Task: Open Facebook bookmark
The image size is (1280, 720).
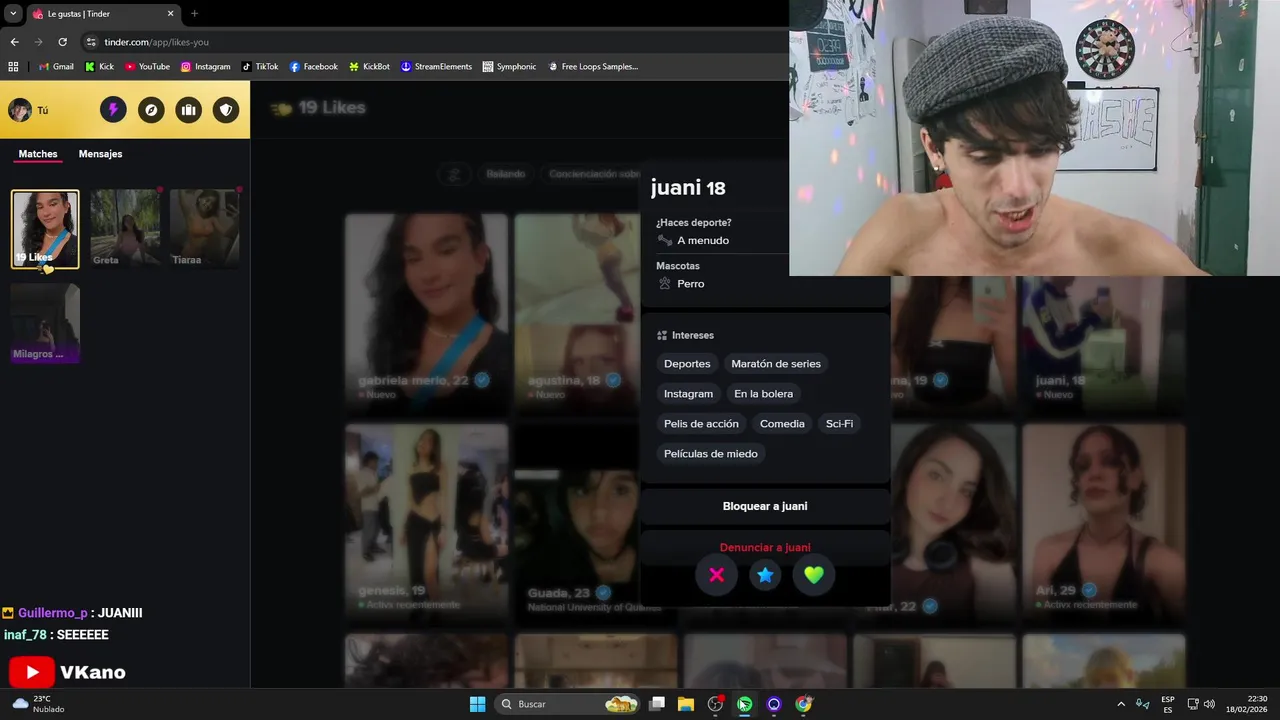Action: pyautogui.click(x=314, y=67)
